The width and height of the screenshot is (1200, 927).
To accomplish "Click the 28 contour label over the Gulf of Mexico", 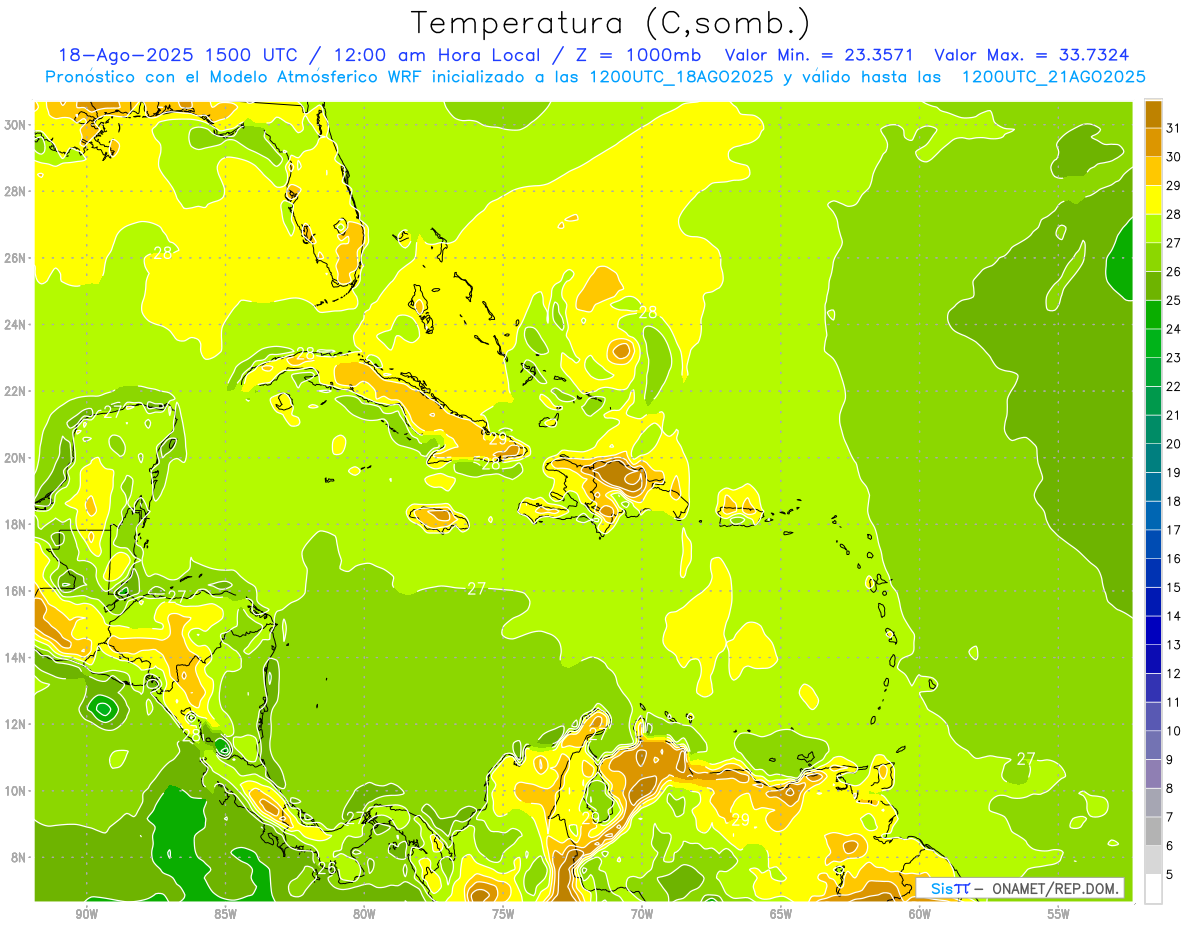I will coord(162,253).
